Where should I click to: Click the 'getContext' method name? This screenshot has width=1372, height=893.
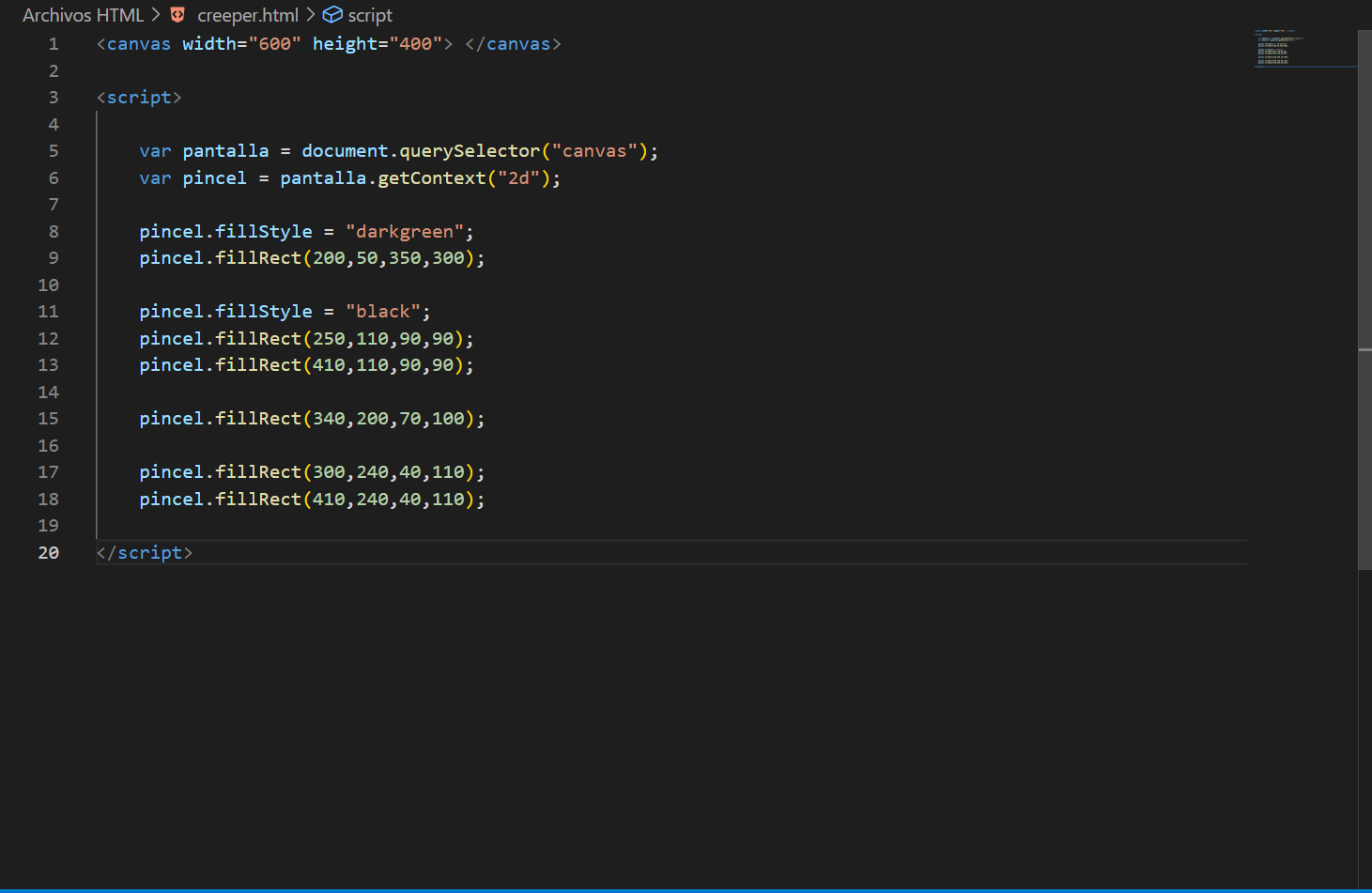click(x=432, y=178)
